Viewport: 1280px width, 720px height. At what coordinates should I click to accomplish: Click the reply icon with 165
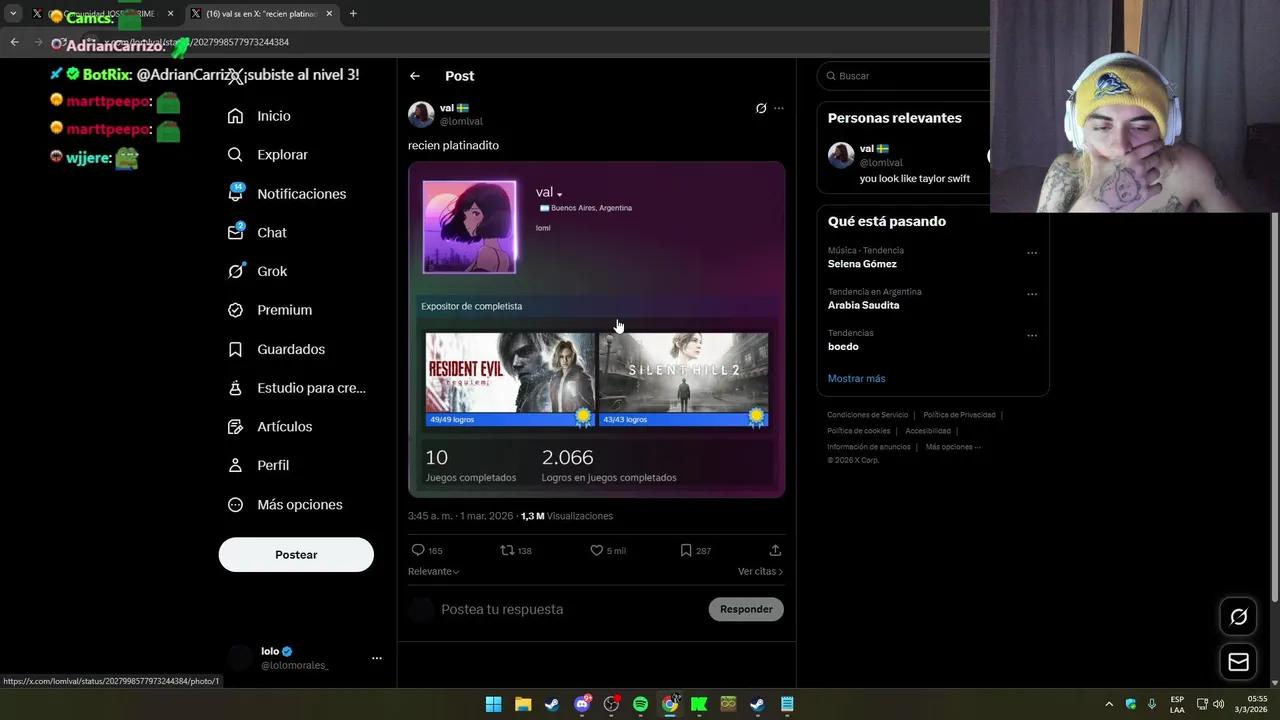tap(418, 550)
